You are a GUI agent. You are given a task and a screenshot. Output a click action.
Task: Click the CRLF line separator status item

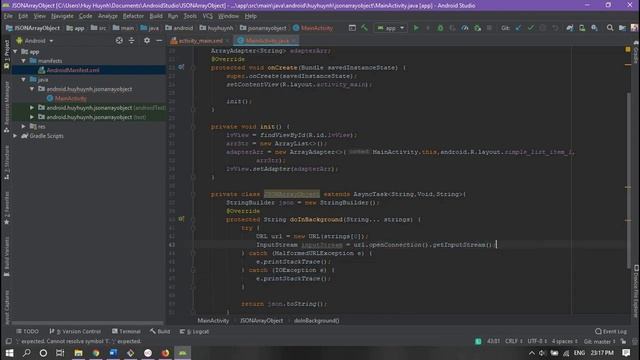[513, 341]
